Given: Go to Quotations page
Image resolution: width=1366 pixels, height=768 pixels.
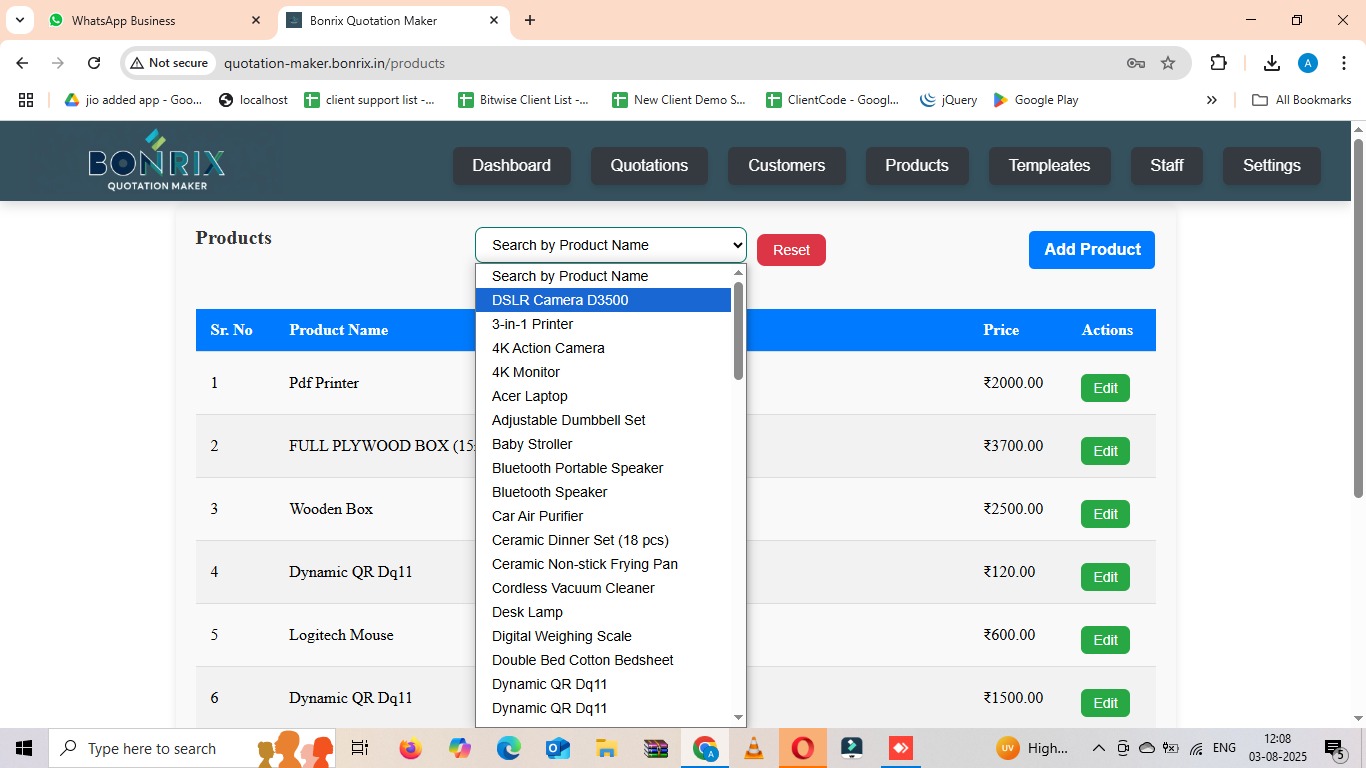Looking at the screenshot, I should tap(649, 166).
